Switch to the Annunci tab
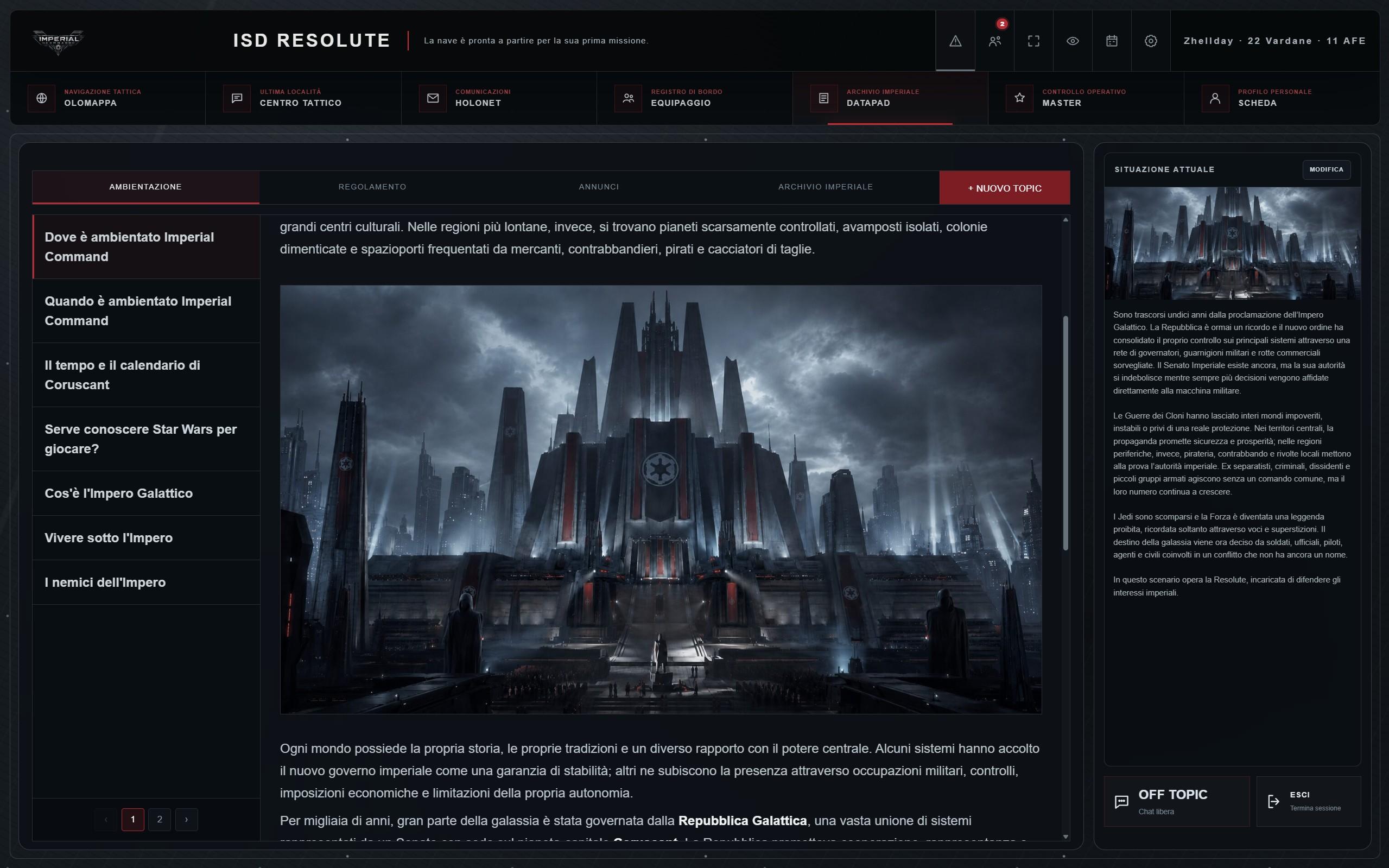1389x868 pixels. 599,187
